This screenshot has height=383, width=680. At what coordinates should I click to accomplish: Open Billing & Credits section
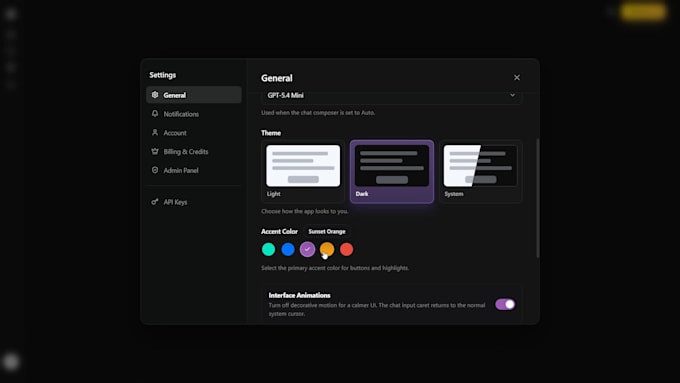(x=193, y=151)
